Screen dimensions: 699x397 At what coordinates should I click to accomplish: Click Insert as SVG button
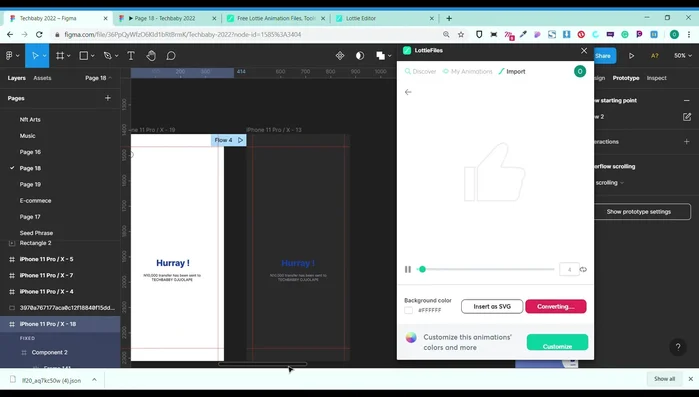[492, 307]
